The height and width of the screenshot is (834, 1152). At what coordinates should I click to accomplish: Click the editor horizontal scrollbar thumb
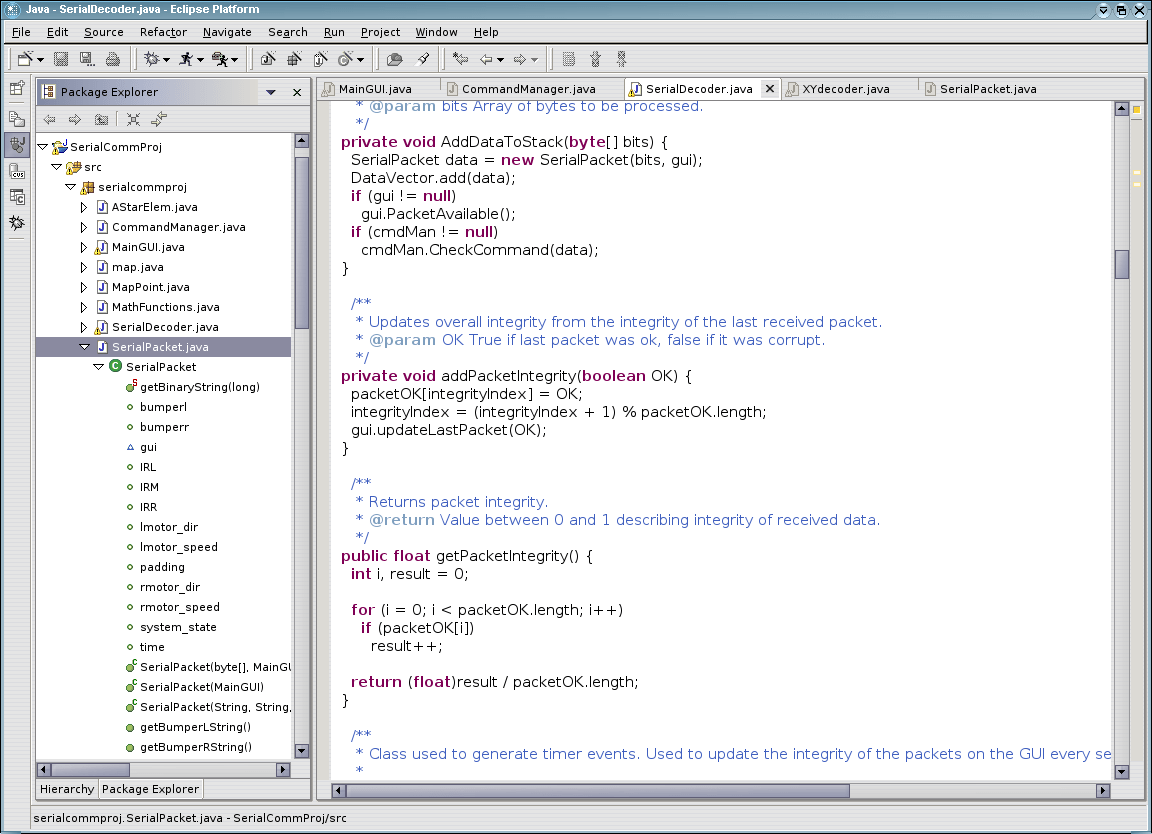tap(597, 791)
